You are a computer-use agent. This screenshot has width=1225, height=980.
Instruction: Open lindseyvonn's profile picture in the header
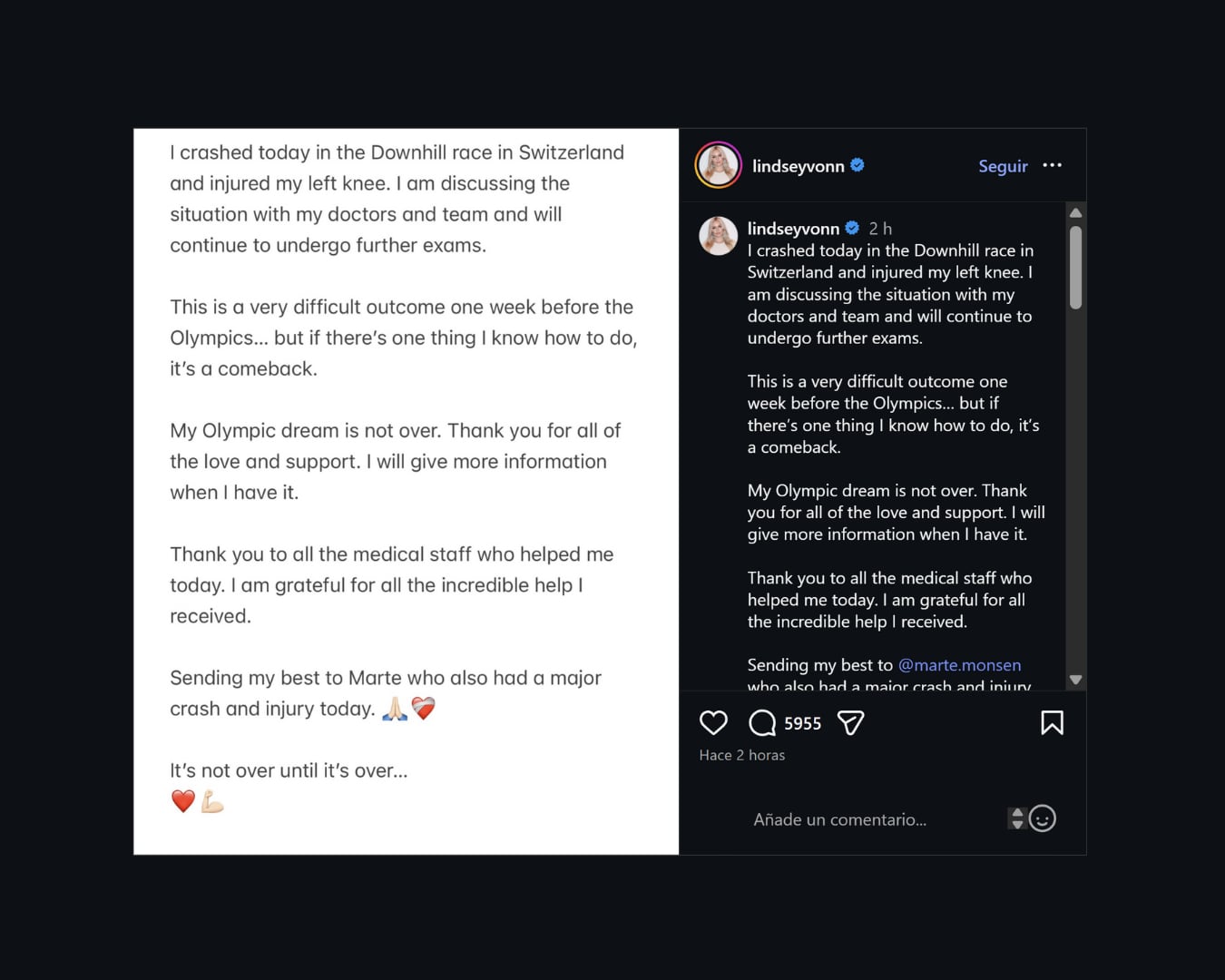718,165
